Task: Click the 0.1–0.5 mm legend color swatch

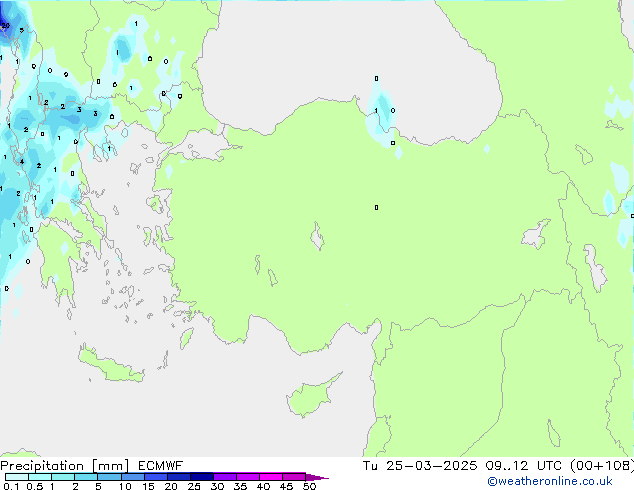Action: click(17, 477)
